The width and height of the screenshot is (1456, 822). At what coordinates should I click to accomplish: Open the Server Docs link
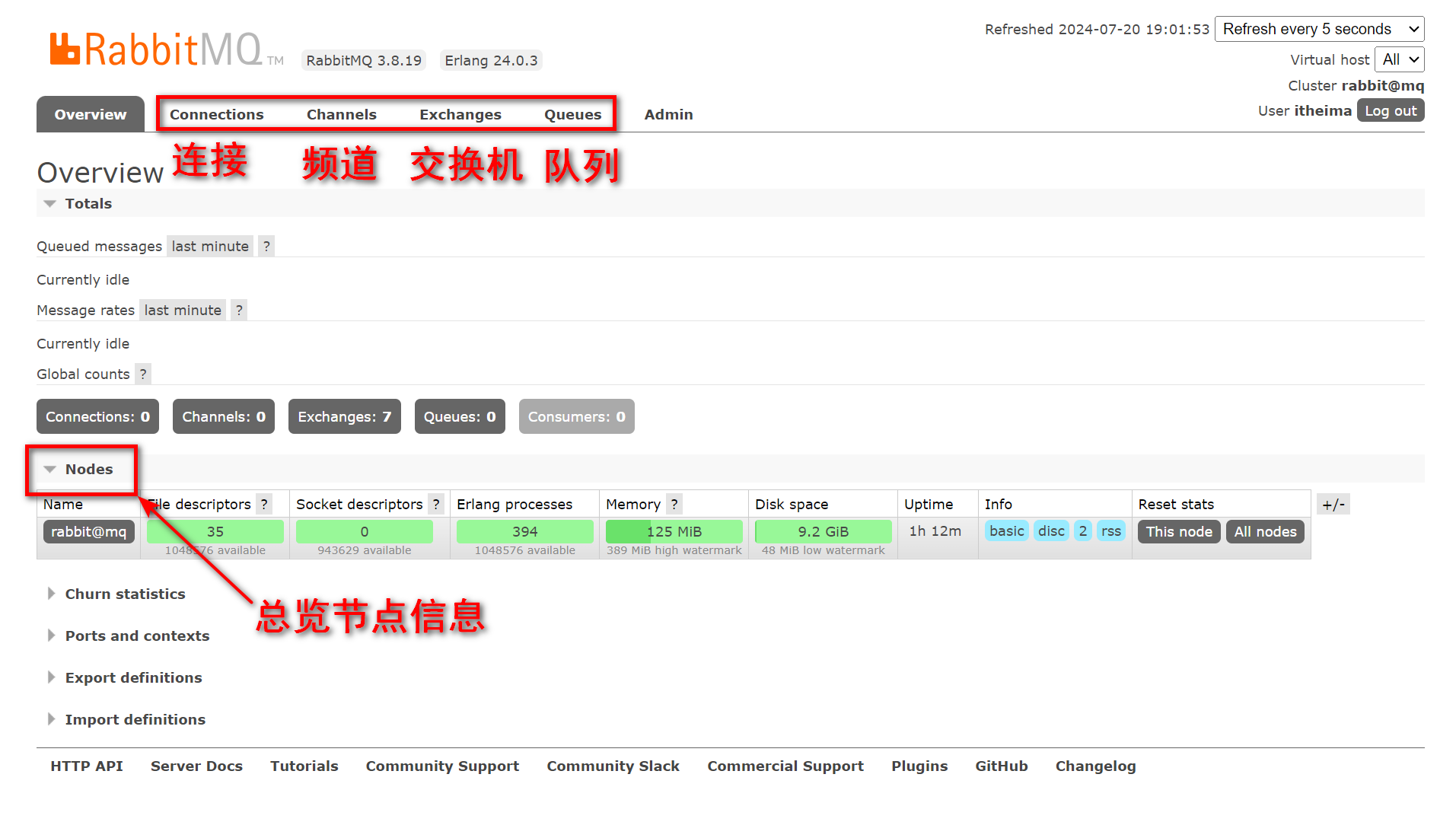tap(196, 766)
